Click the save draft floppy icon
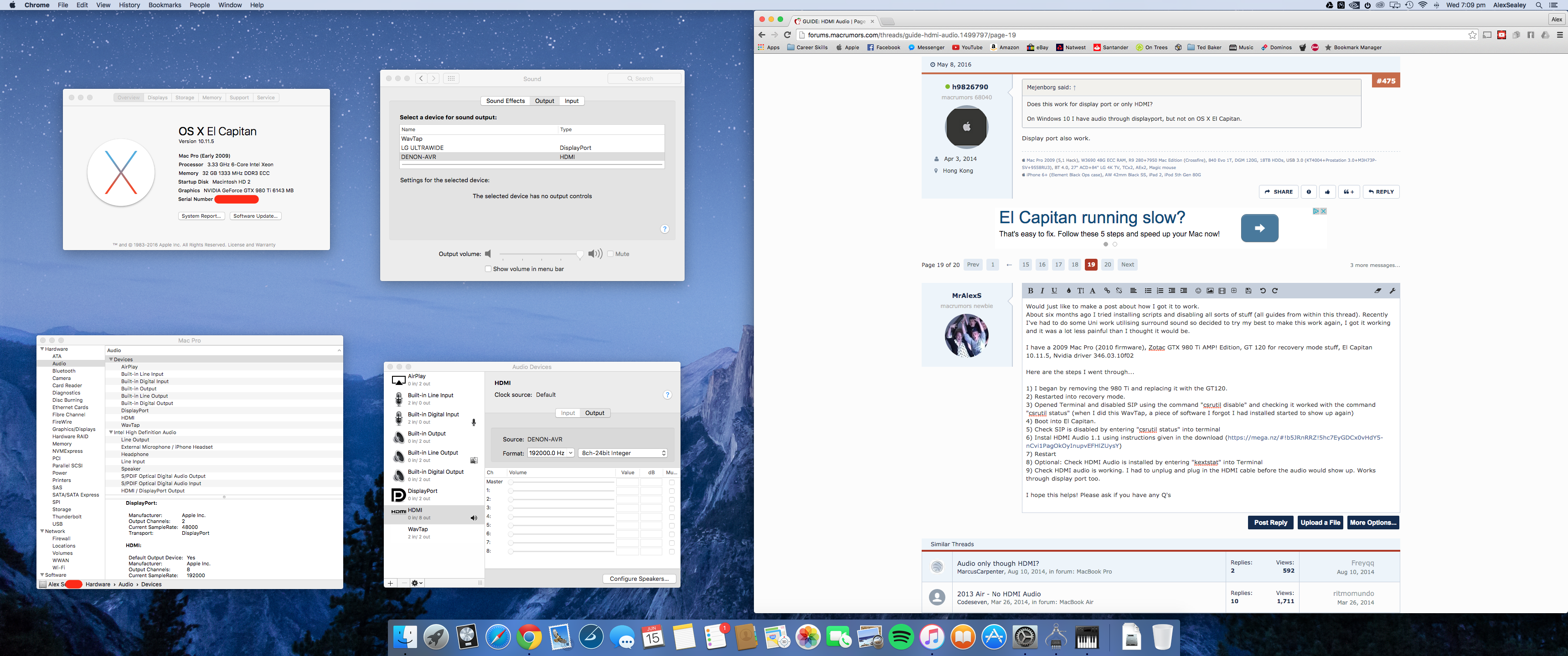1568x656 pixels. pyautogui.click(x=1248, y=291)
